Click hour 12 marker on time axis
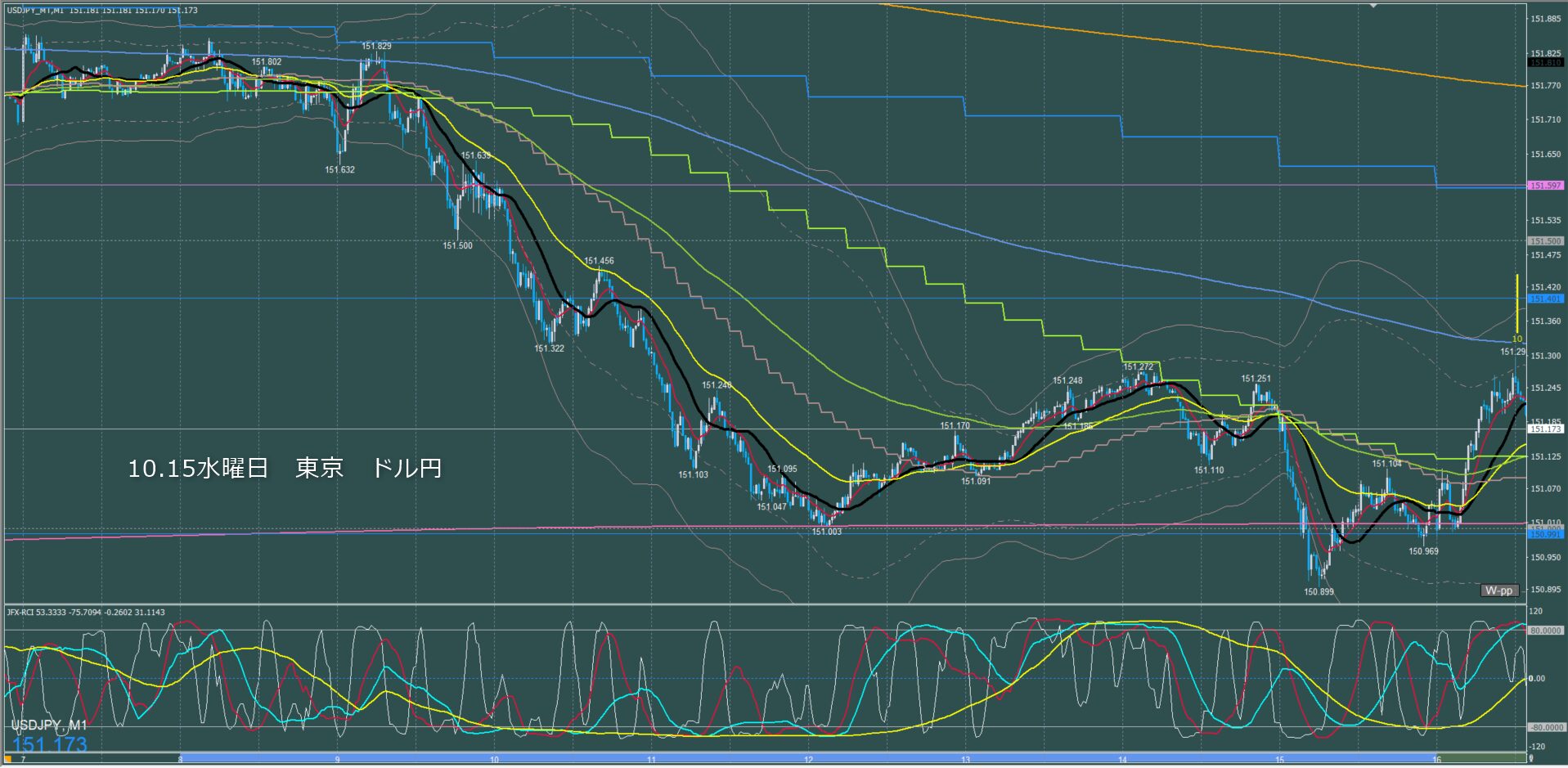Screen dimensions: 1568x768 pos(808,760)
